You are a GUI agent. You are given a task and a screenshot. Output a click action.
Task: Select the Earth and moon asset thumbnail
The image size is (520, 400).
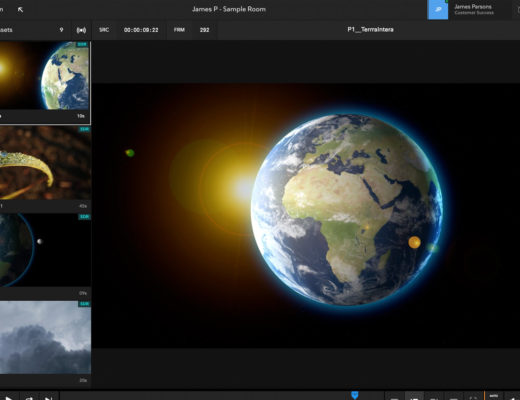[45, 250]
